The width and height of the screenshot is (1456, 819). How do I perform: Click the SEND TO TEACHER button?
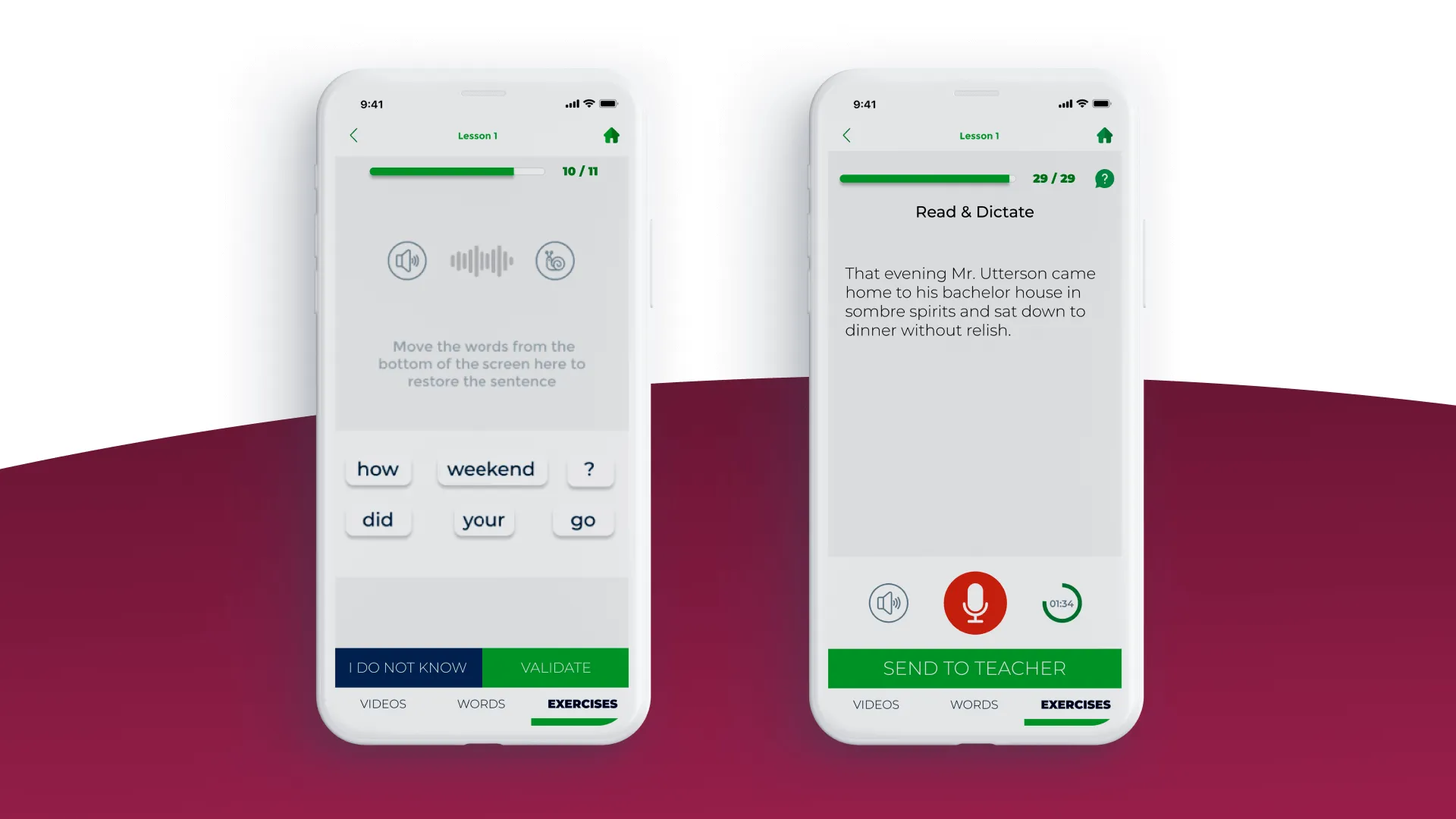974,668
